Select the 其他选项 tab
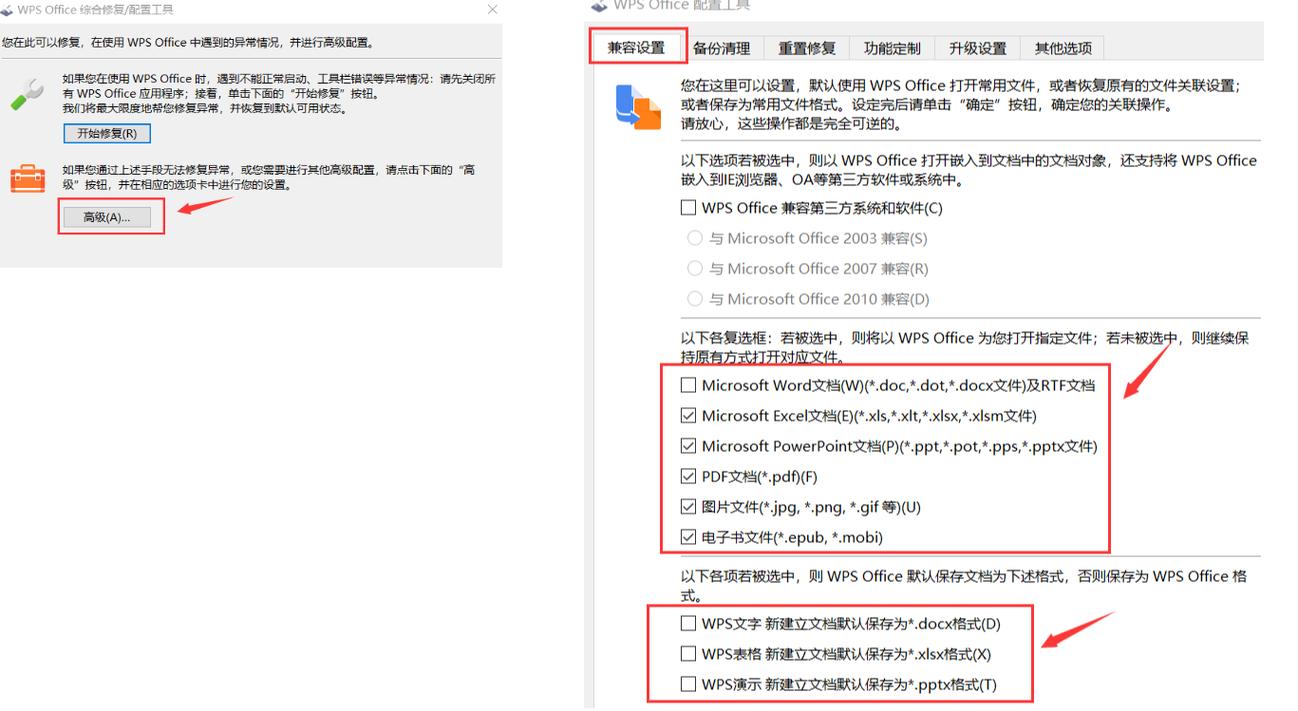The image size is (1298, 711). tap(1063, 48)
